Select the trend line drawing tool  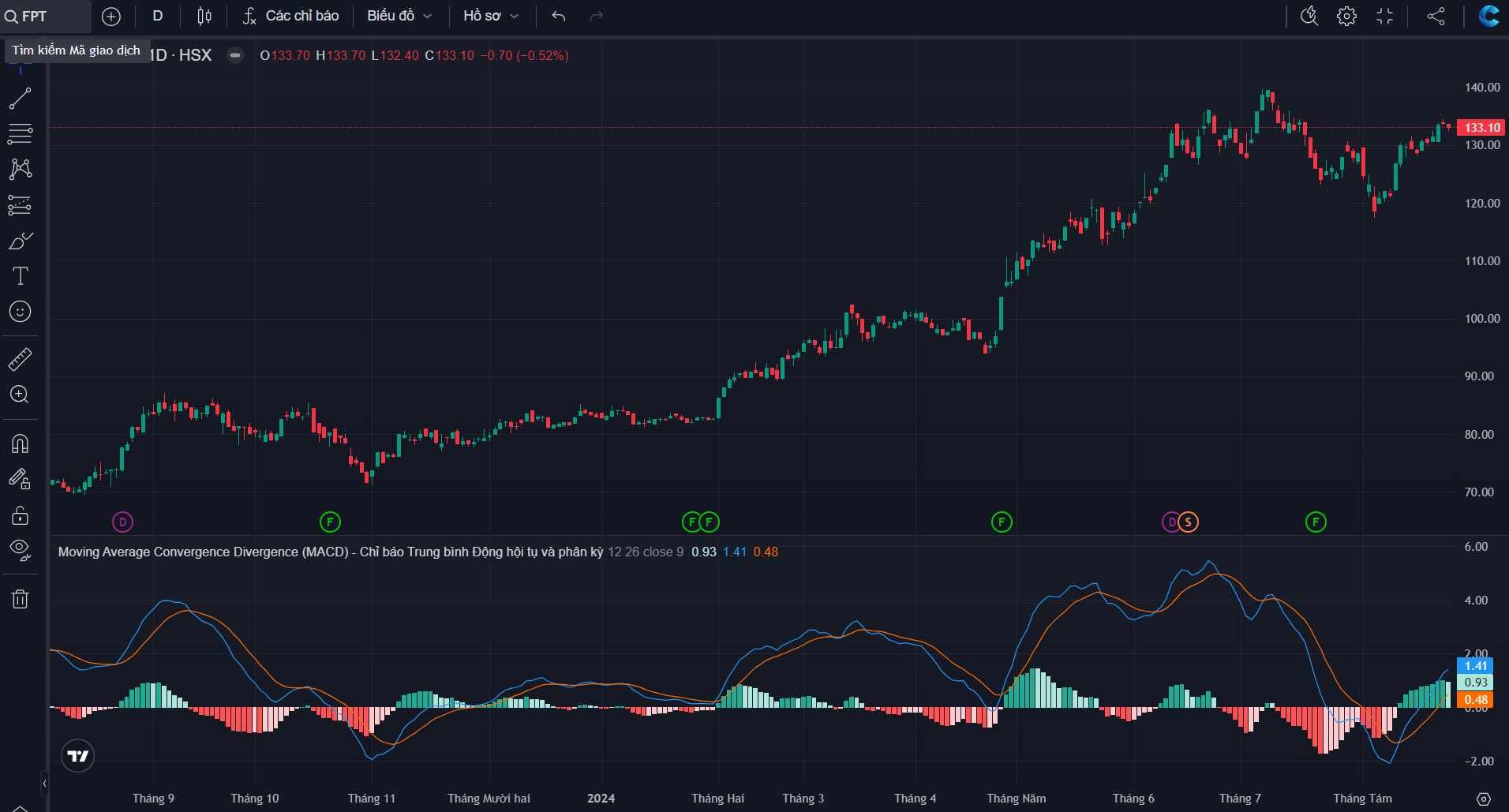pyautogui.click(x=20, y=99)
